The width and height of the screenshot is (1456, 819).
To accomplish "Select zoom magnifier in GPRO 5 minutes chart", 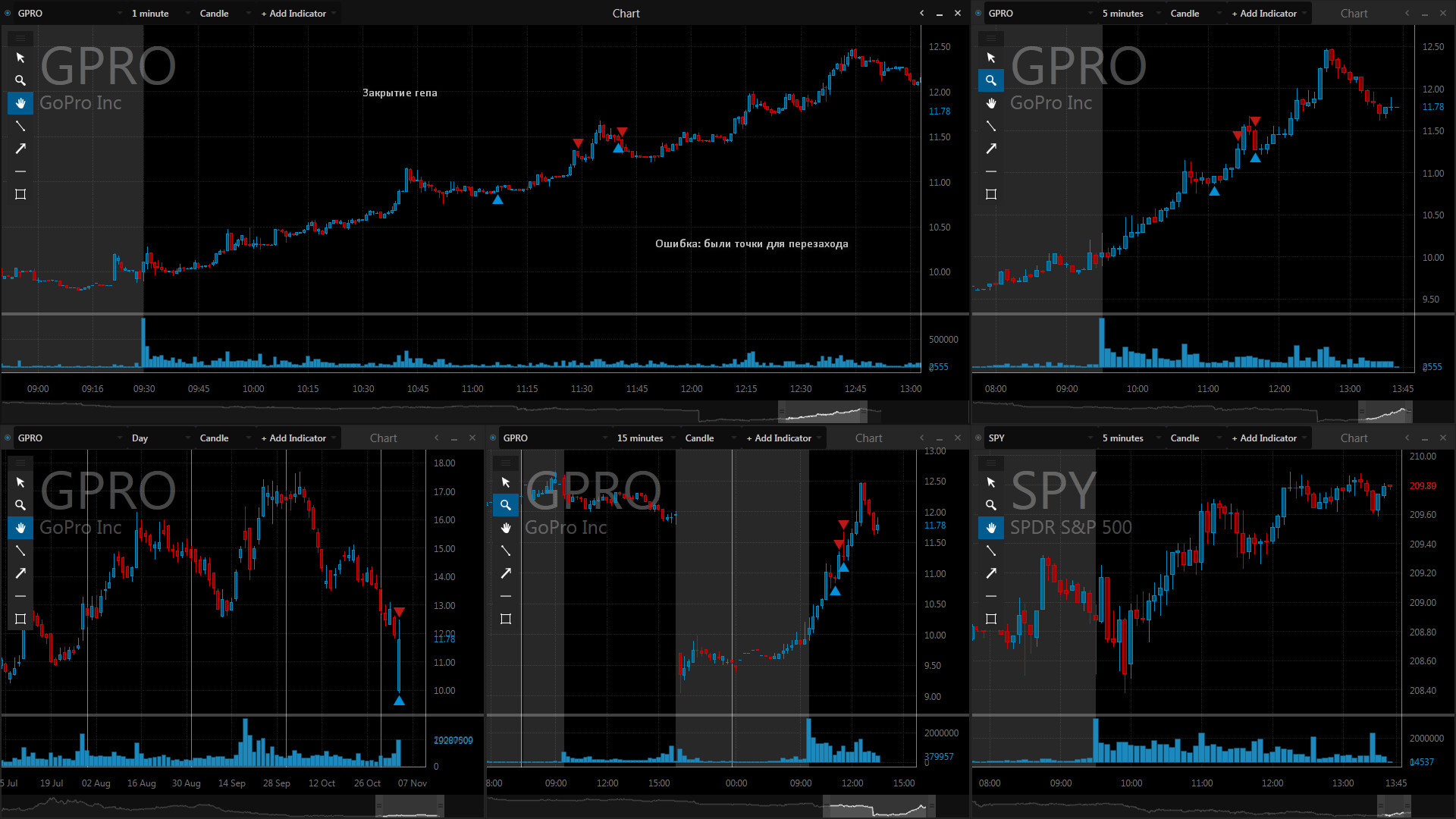I will pos(991,80).
